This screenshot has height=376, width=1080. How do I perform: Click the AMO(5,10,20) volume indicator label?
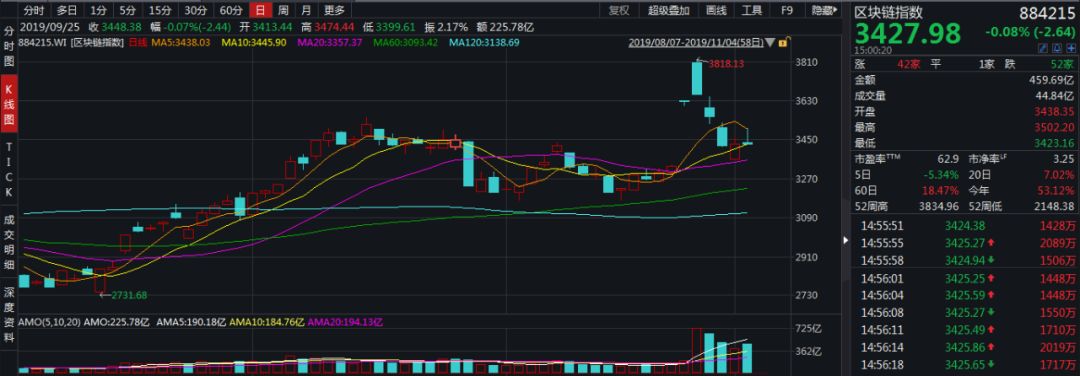coord(50,322)
